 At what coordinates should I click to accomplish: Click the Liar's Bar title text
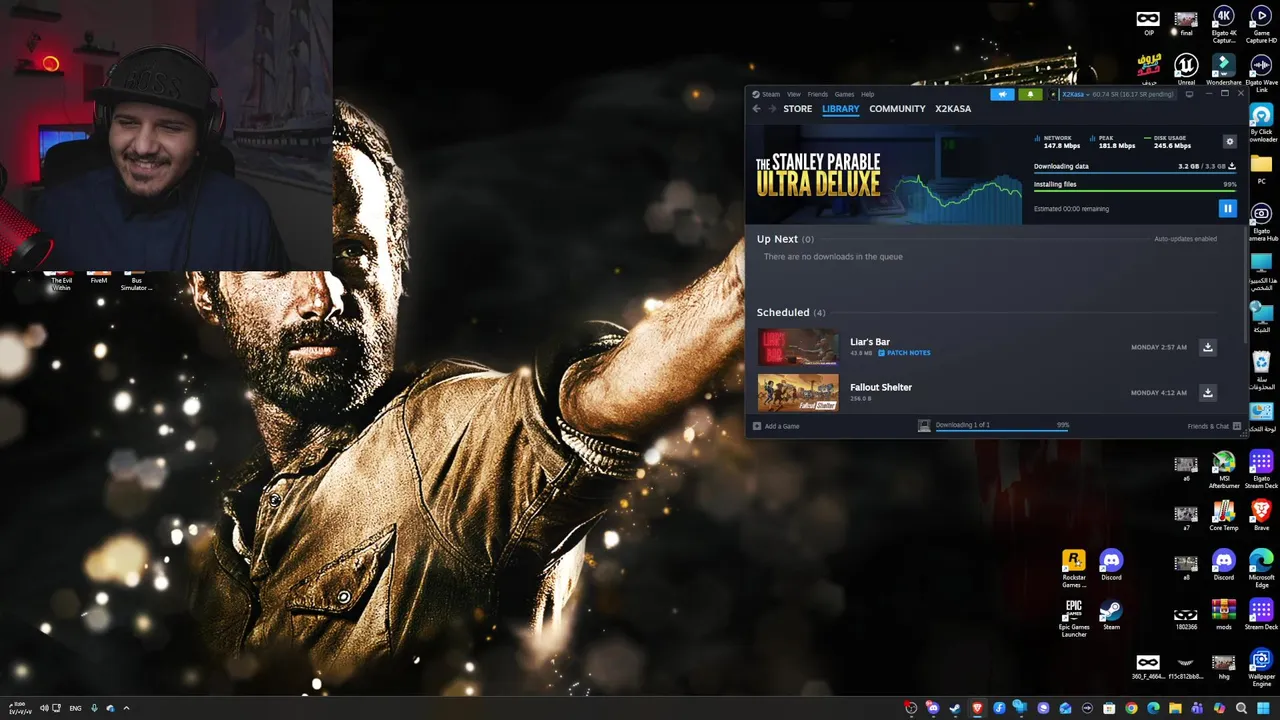(870, 342)
